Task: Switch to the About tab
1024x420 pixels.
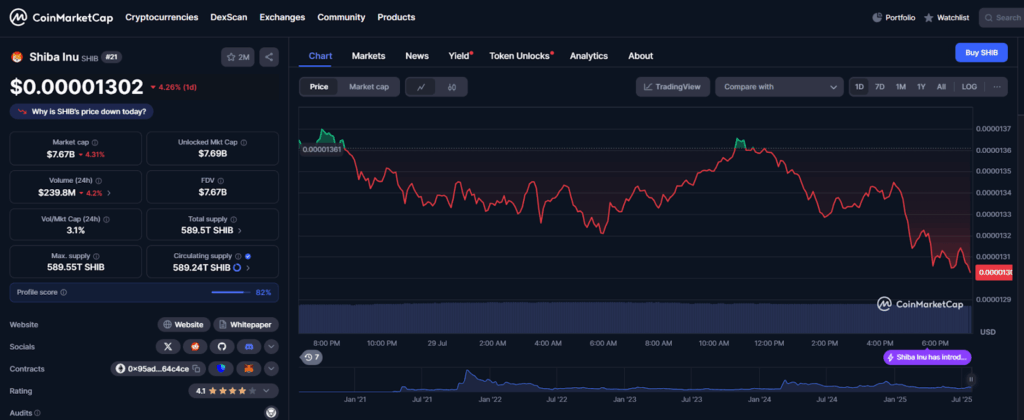Action: pos(641,56)
